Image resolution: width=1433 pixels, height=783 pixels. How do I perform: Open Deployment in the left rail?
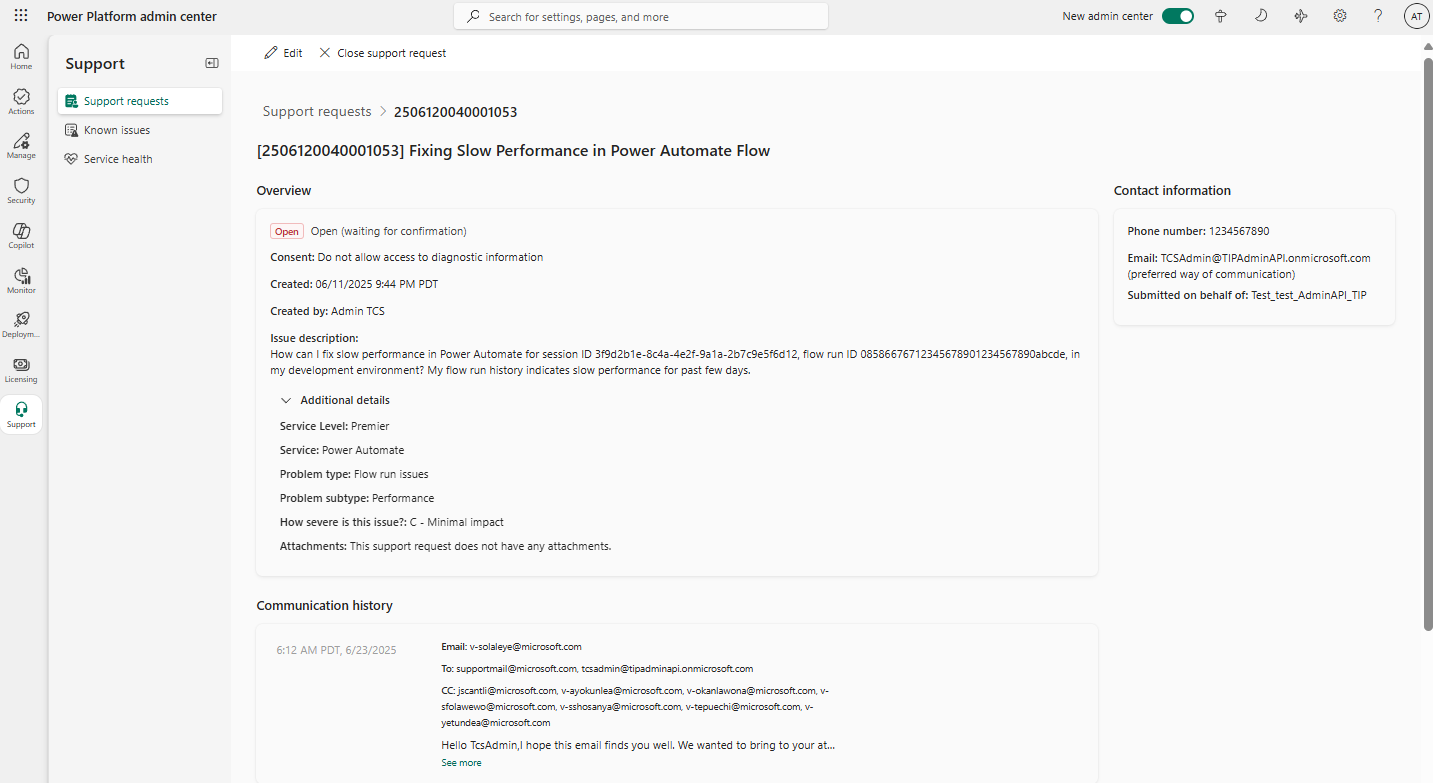(21, 325)
